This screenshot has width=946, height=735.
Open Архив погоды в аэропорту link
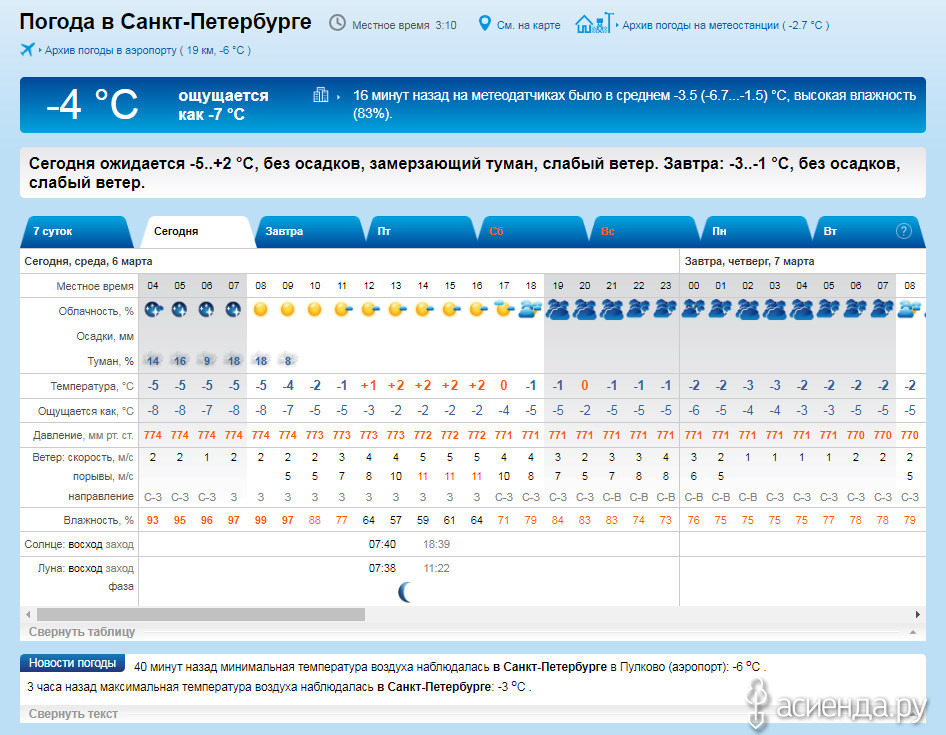147,50
